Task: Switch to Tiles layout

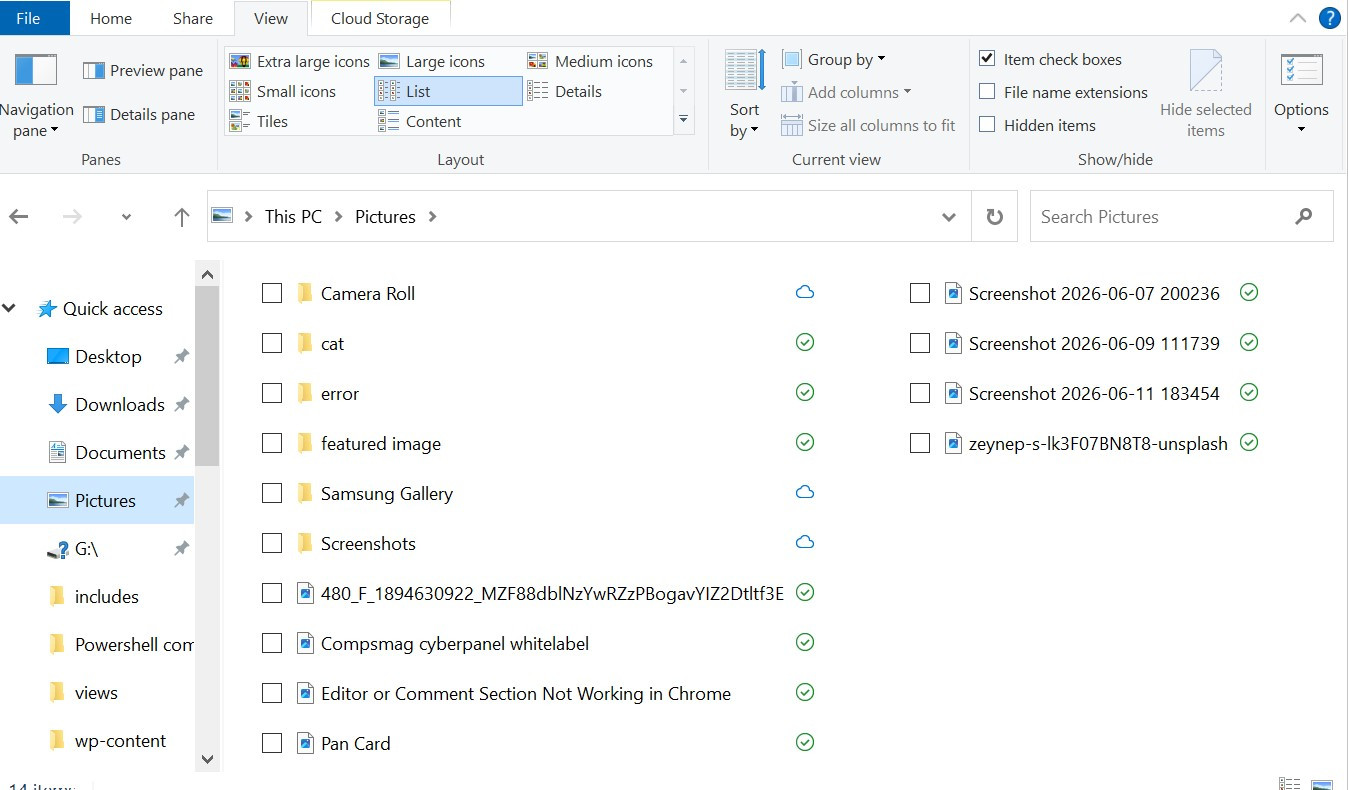Action: pos(259,121)
